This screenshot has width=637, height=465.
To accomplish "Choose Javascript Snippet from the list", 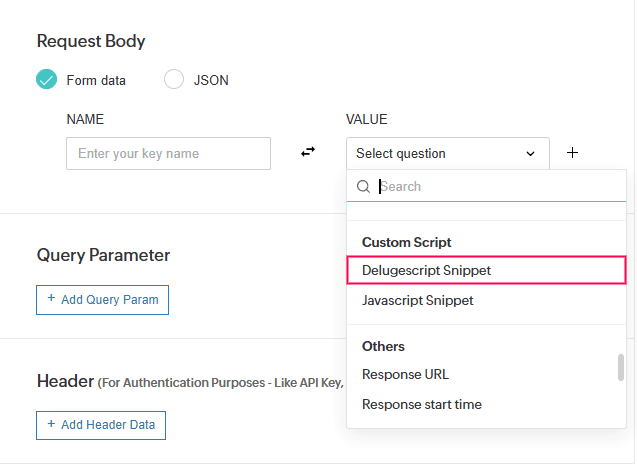I will pos(418,300).
